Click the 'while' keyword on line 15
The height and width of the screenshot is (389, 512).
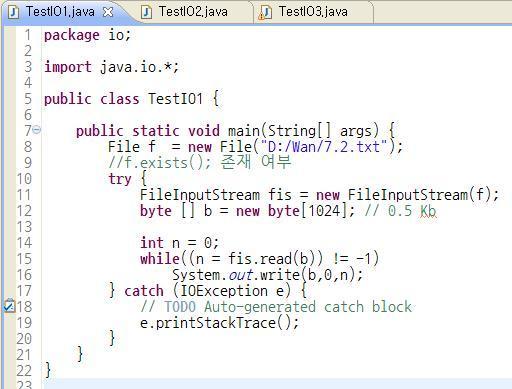coord(160,259)
